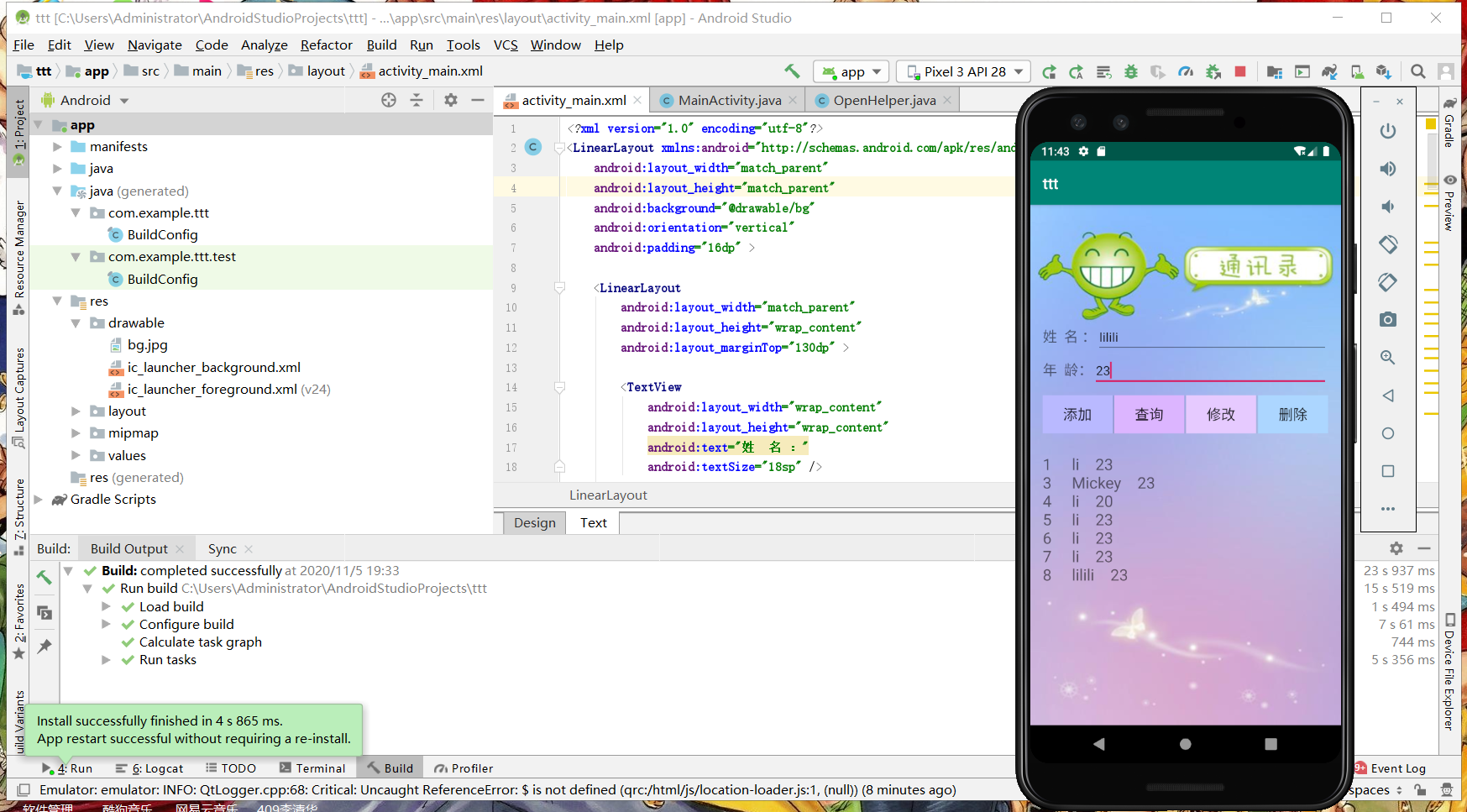Screen dimensions: 1467x812
Task: Click the 姓名 input field containing lilili
Action: tap(1209, 338)
